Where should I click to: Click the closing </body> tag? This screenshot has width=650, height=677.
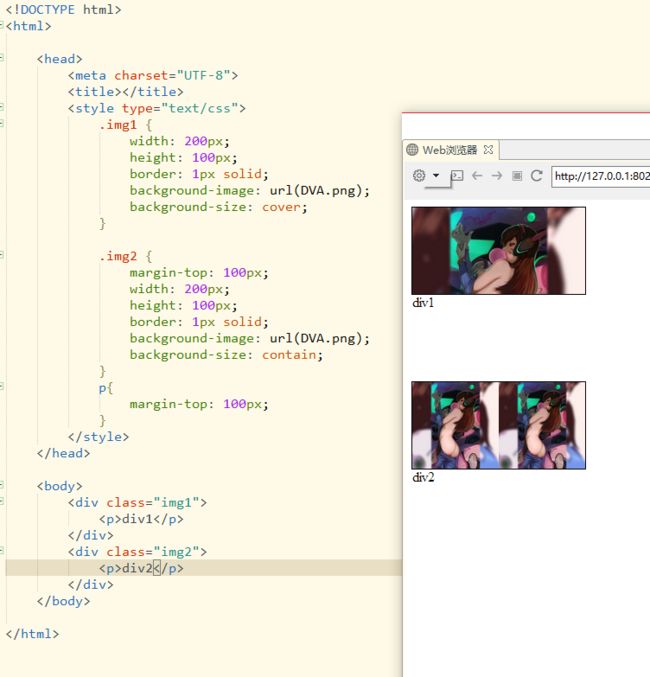[x=63, y=601]
